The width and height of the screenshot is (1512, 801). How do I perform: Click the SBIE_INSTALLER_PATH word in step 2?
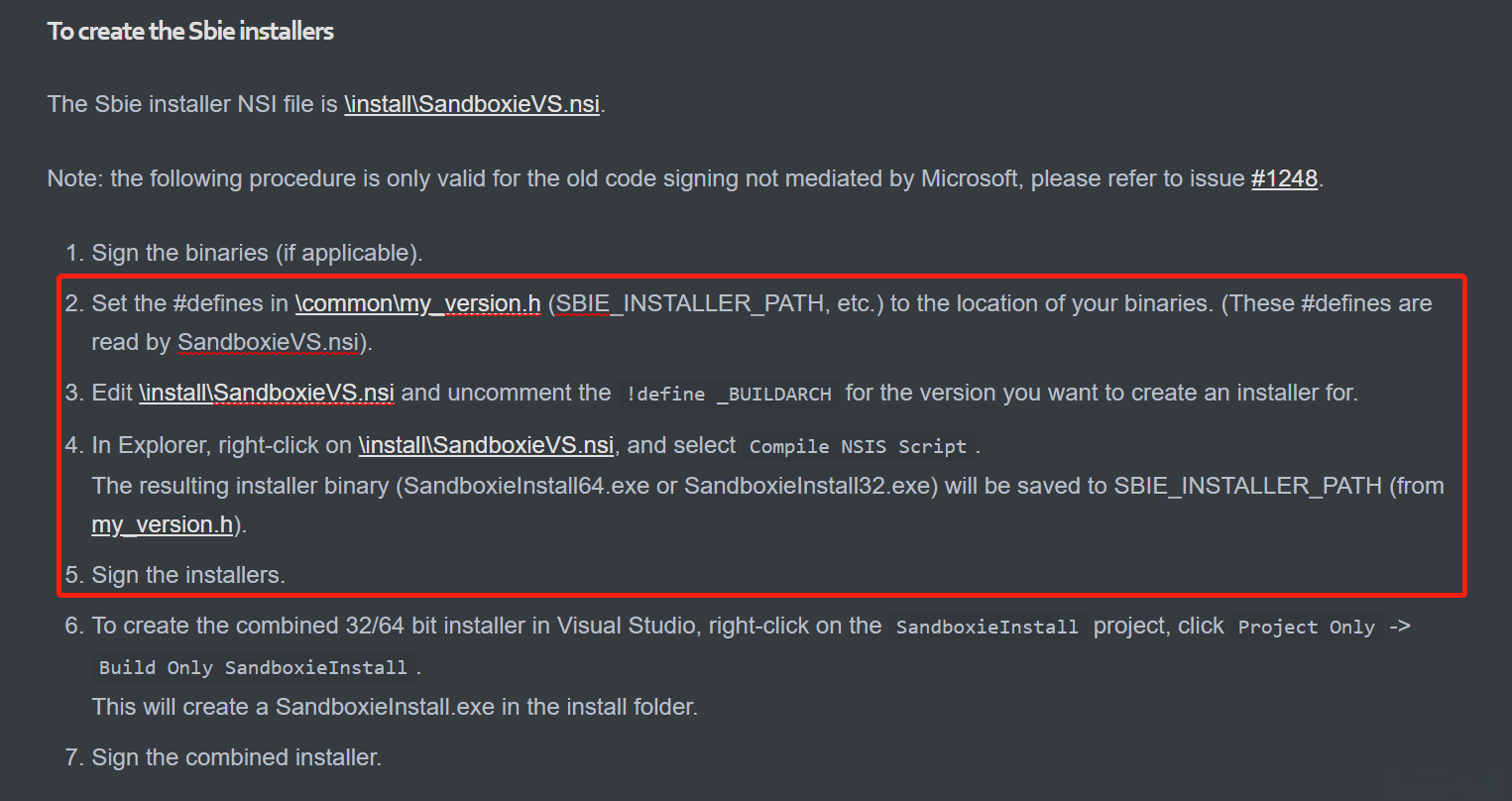[x=690, y=303]
